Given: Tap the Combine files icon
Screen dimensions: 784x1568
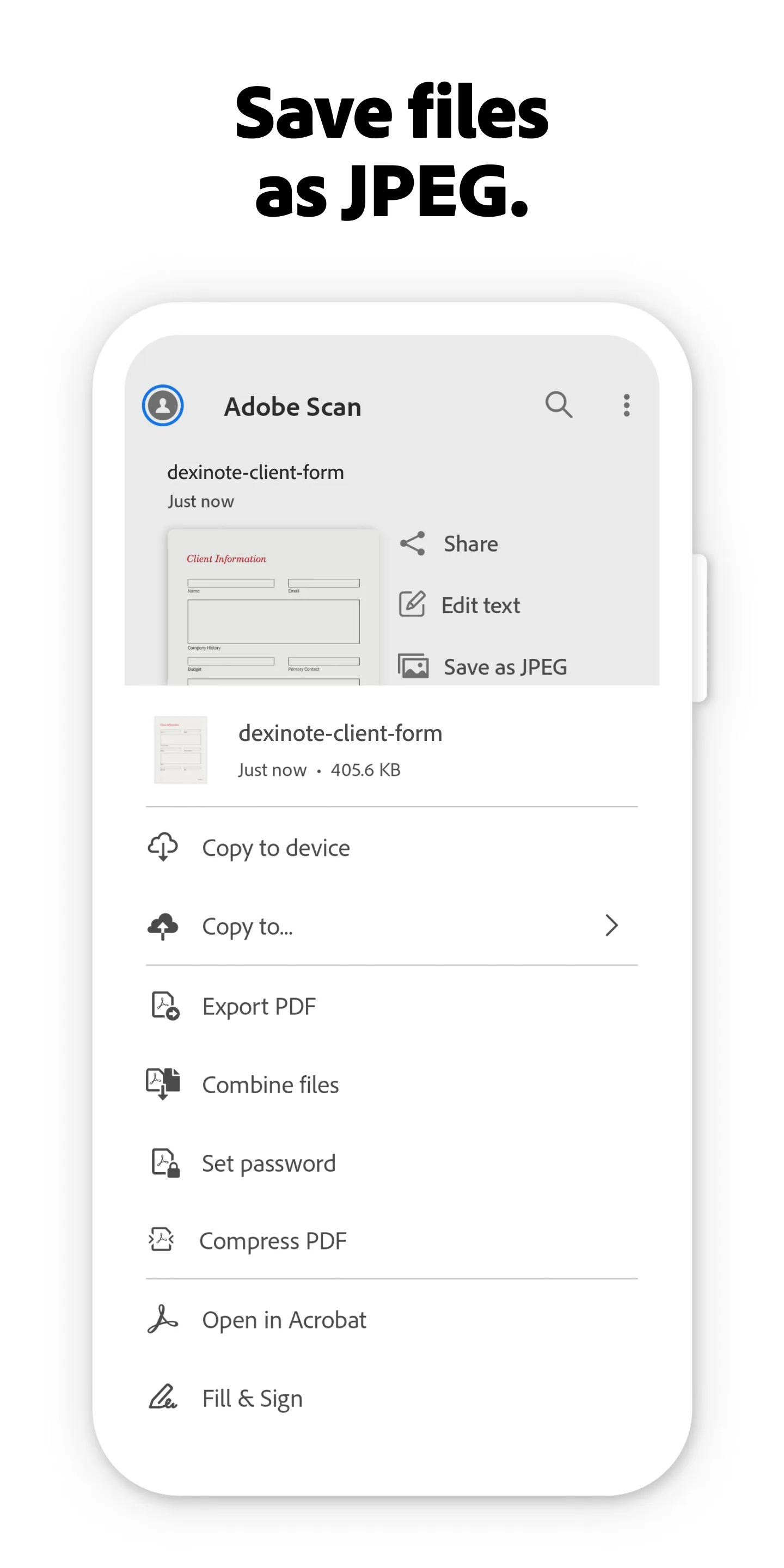Looking at the screenshot, I should point(163,1084).
